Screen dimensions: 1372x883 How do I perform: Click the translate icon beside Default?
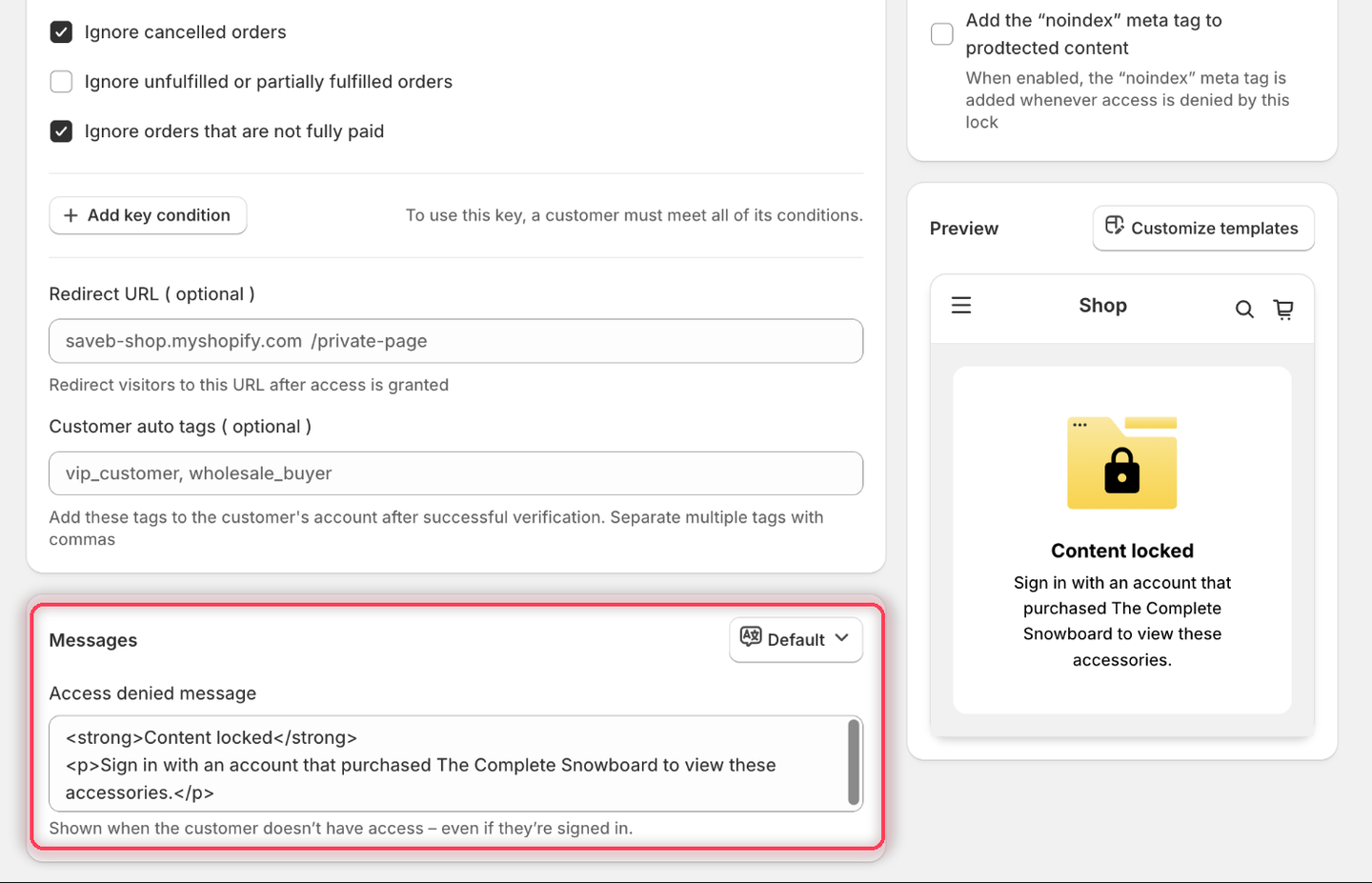tap(751, 636)
